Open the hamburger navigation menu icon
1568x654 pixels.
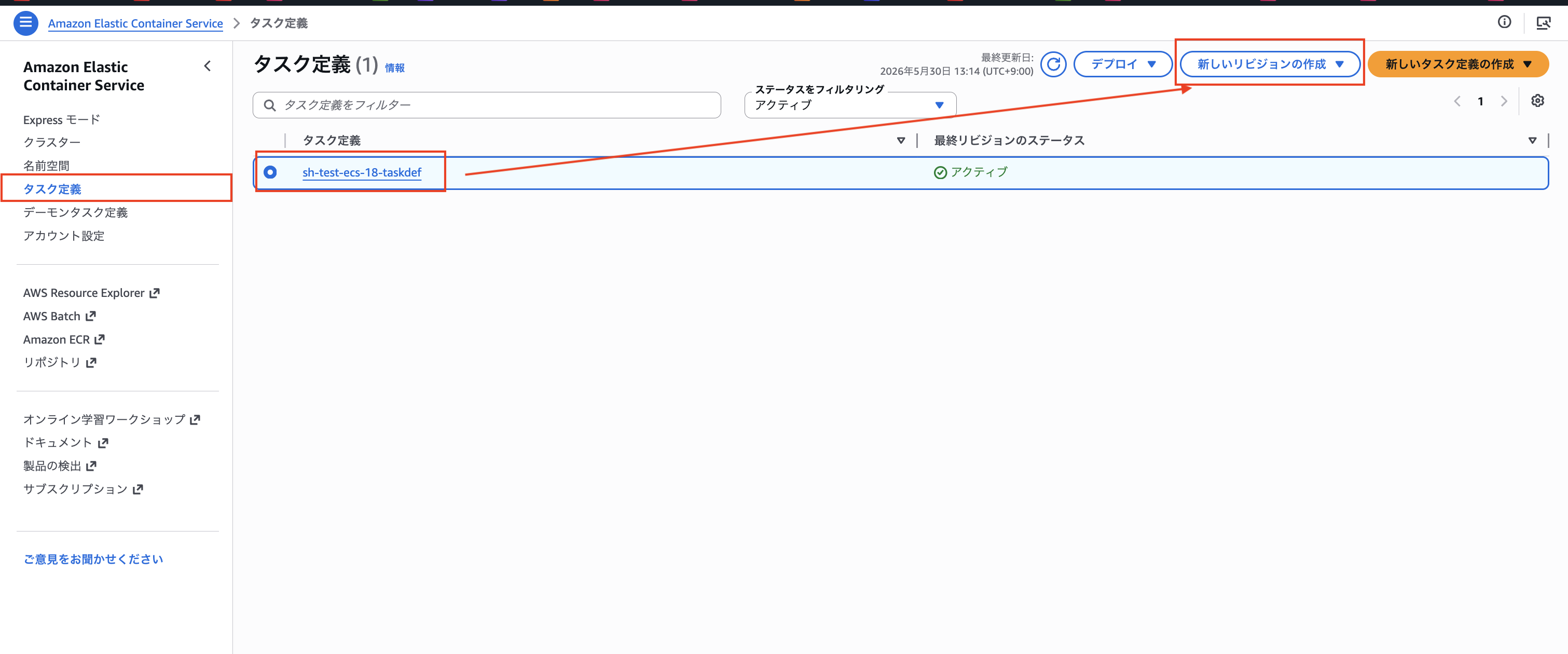pyautogui.click(x=25, y=23)
